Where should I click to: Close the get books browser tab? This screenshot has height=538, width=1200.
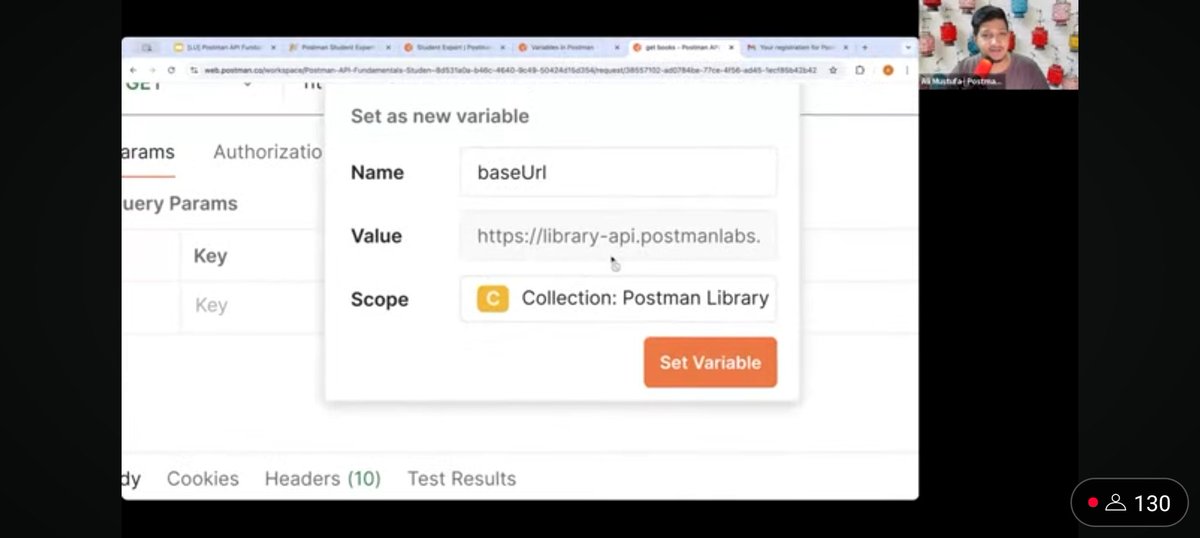pyautogui.click(x=732, y=47)
